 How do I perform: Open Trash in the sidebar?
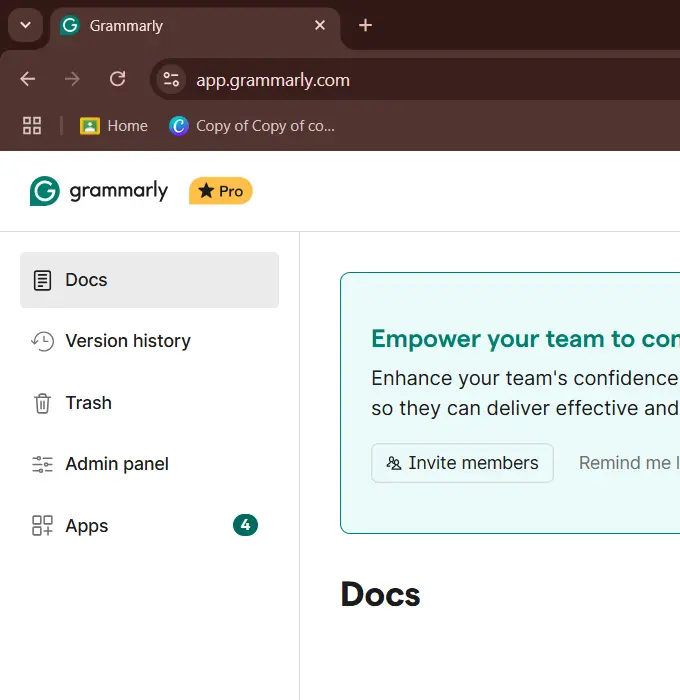click(150, 403)
